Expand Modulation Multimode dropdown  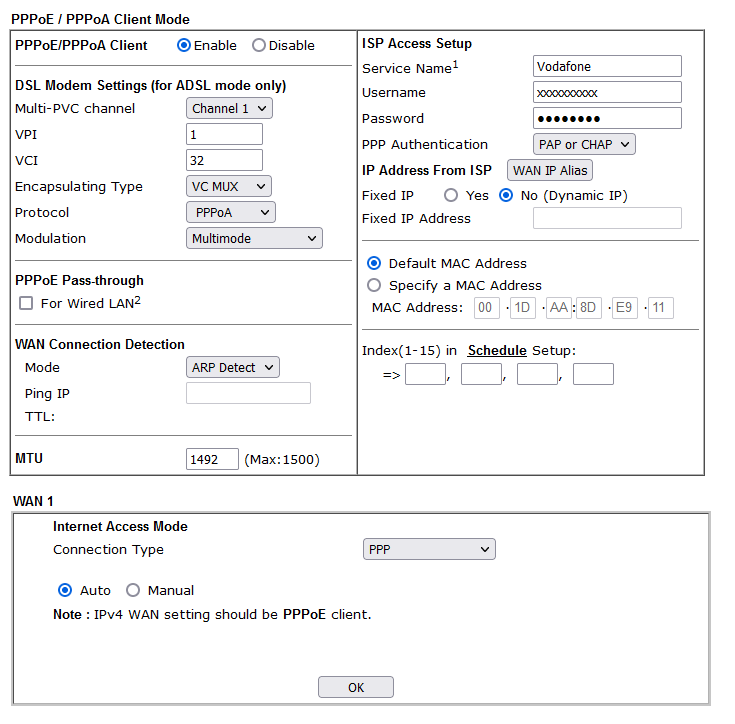pos(254,238)
